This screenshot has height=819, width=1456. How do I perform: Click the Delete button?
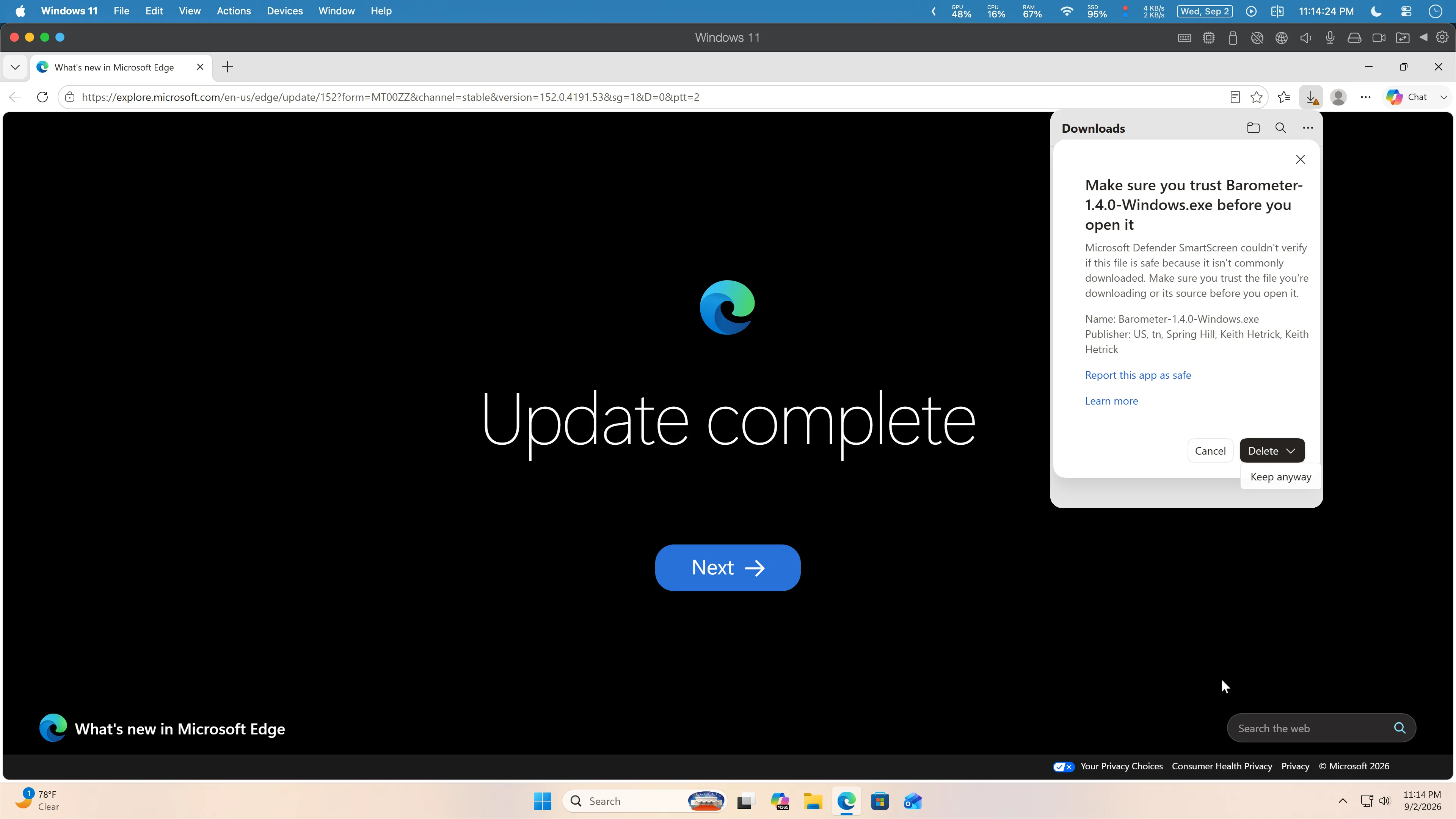(1263, 451)
